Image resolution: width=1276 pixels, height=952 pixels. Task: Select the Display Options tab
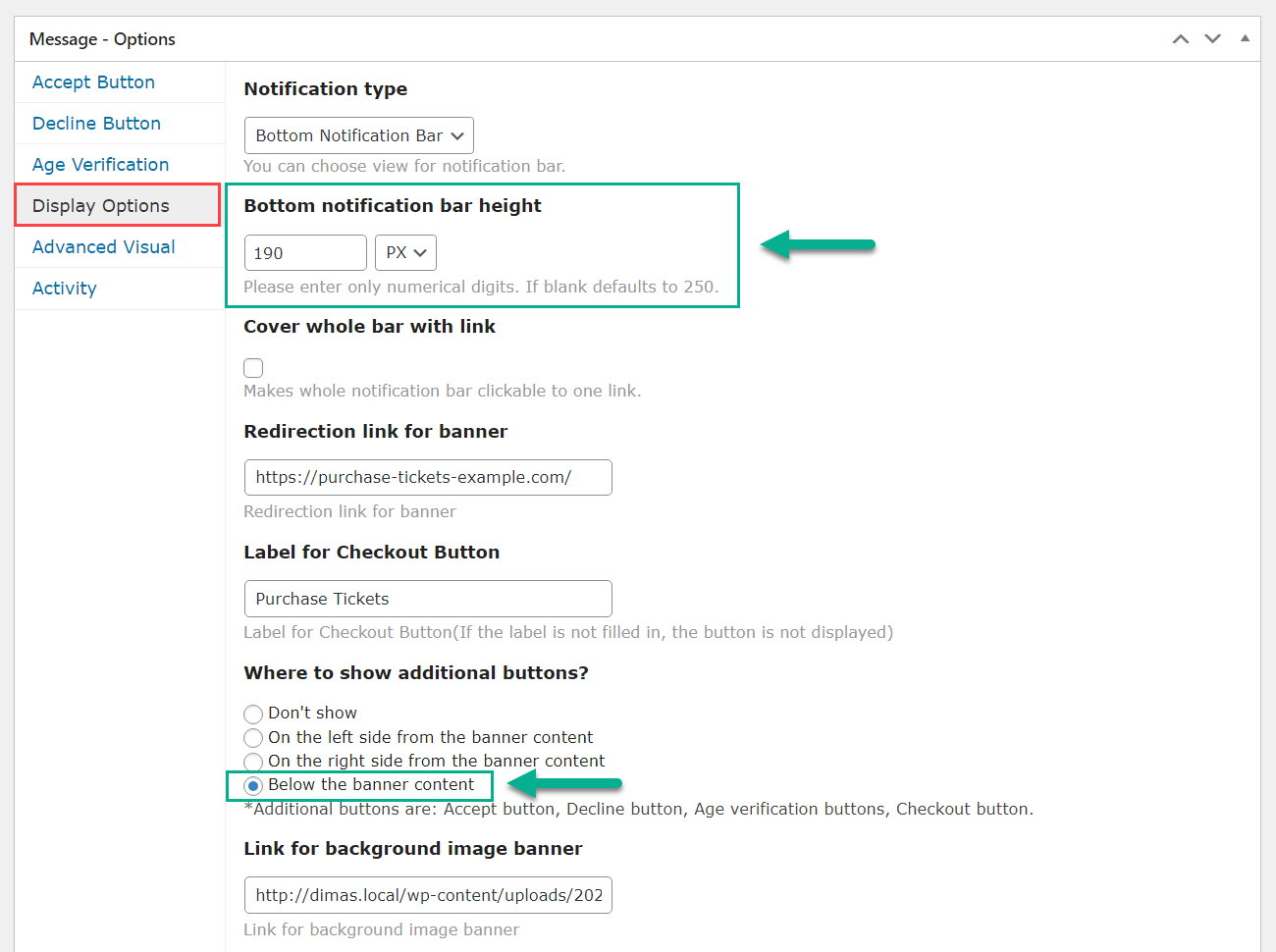pos(118,206)
